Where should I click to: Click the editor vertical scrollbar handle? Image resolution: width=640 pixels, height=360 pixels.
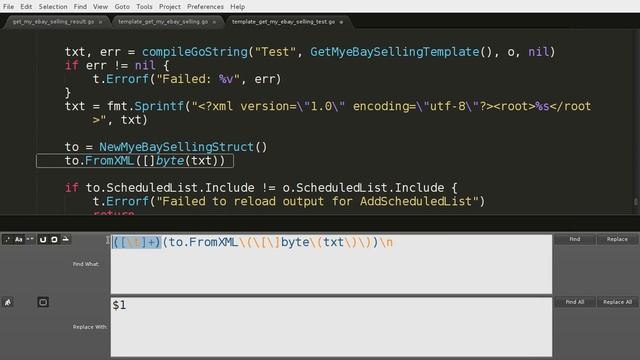tap(636, 202)
